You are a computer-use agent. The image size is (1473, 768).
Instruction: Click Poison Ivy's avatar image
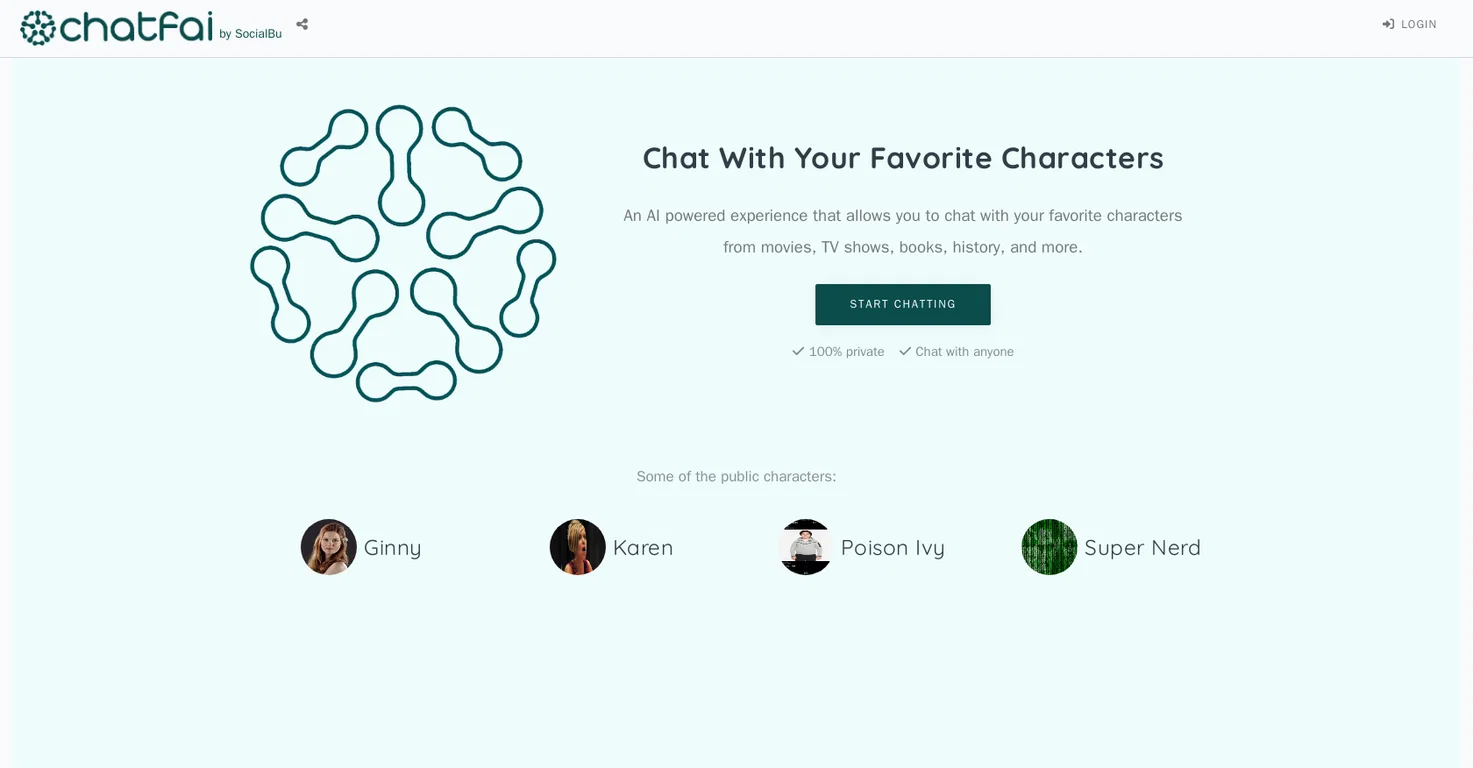[805, 547]
